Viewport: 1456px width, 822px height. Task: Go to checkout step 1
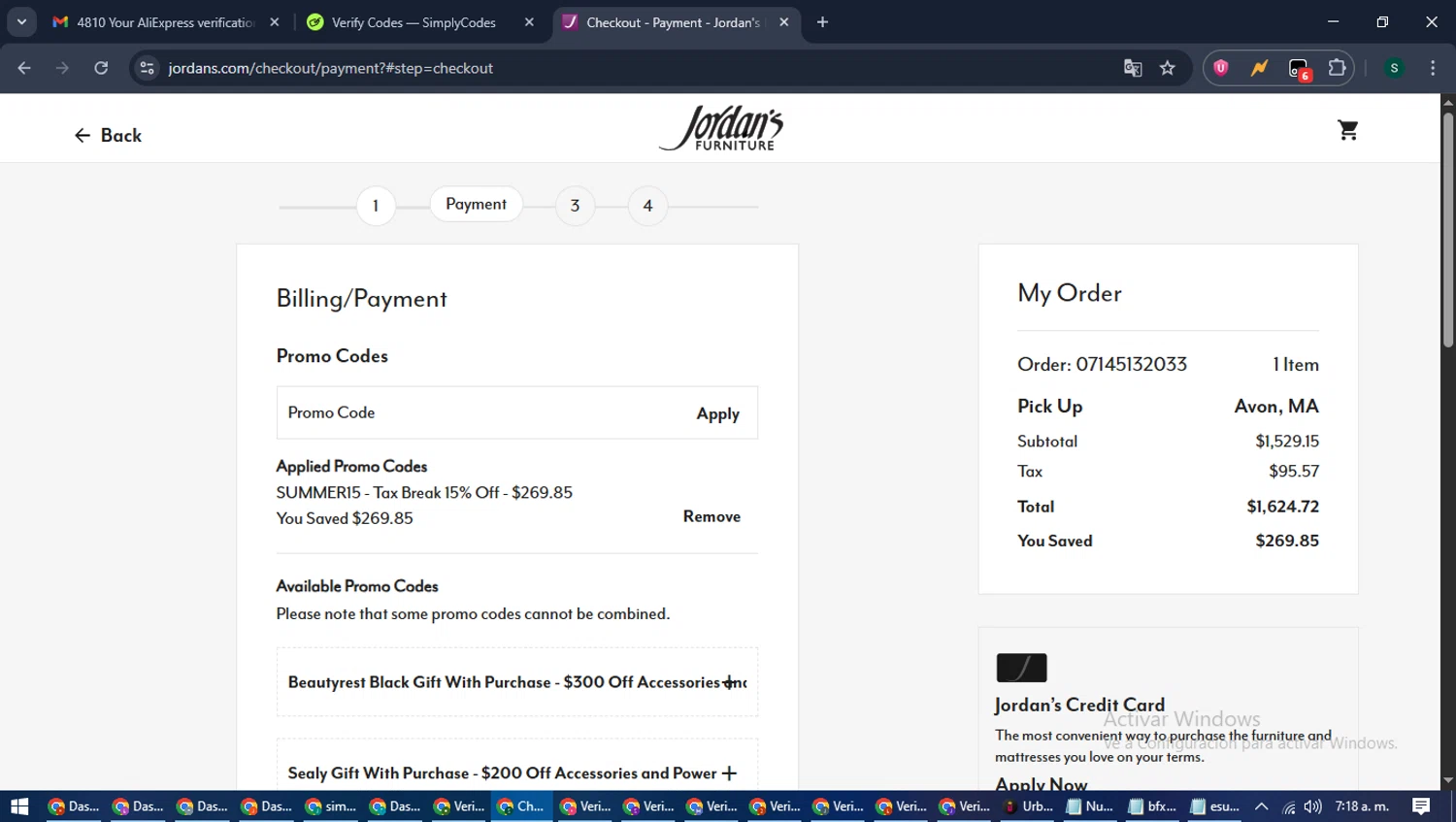point(376,206)
